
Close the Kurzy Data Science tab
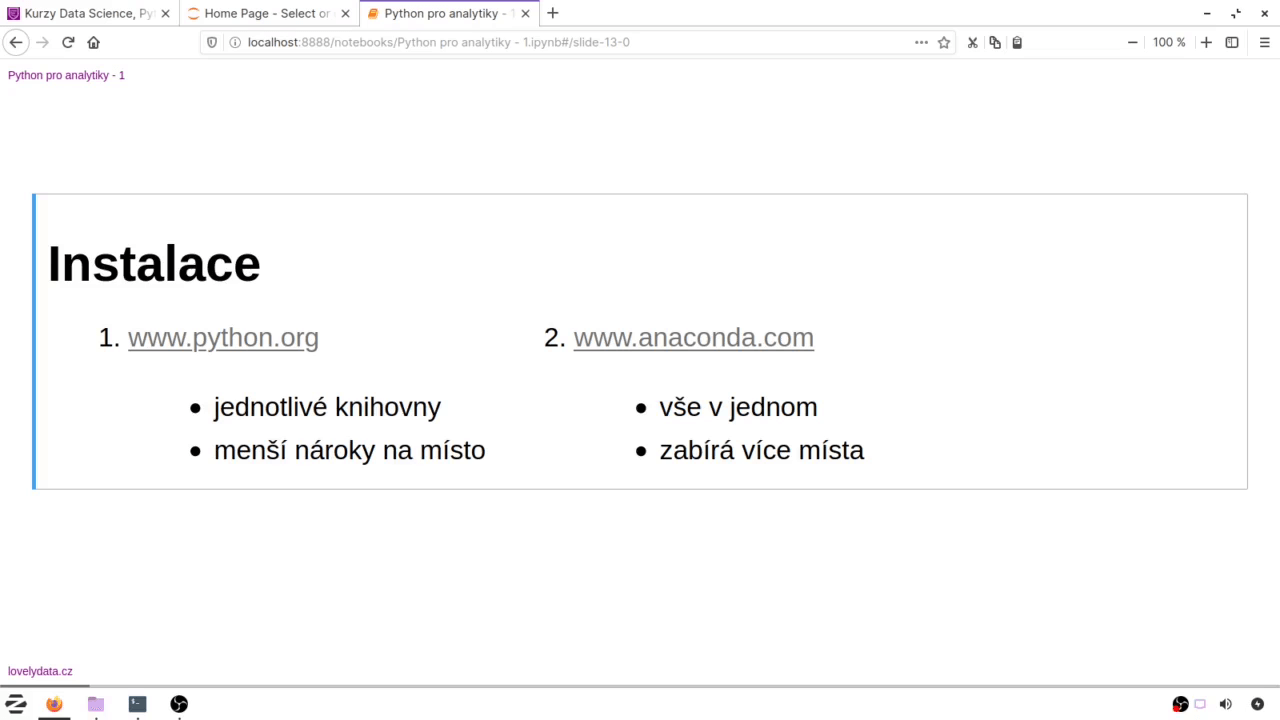pyautogui.click(x=165, y=14)
